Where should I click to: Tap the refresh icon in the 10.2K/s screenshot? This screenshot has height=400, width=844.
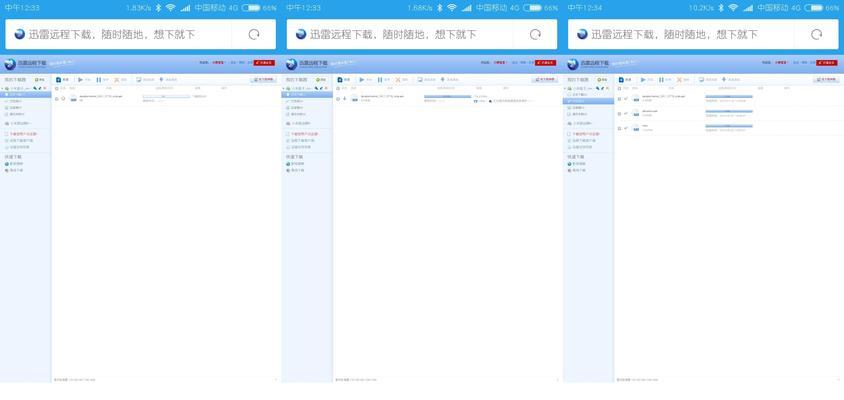point(817,34)
